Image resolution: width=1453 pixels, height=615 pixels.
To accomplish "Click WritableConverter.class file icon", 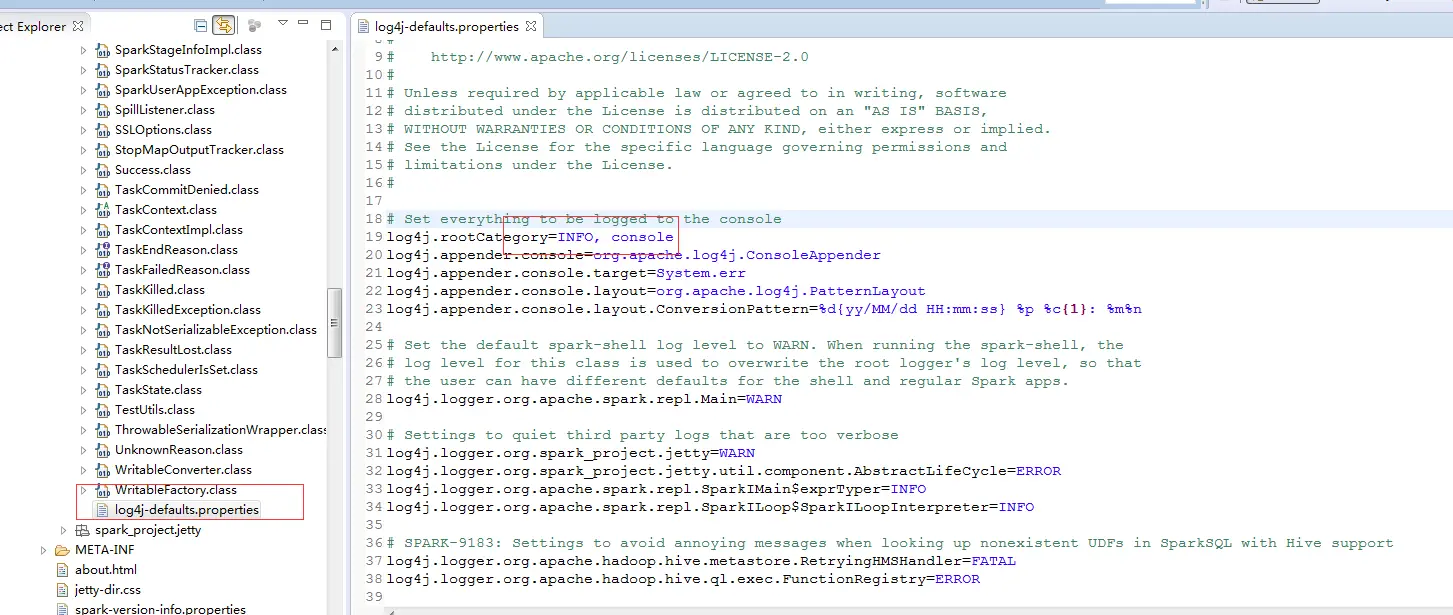I will (102, 470).
